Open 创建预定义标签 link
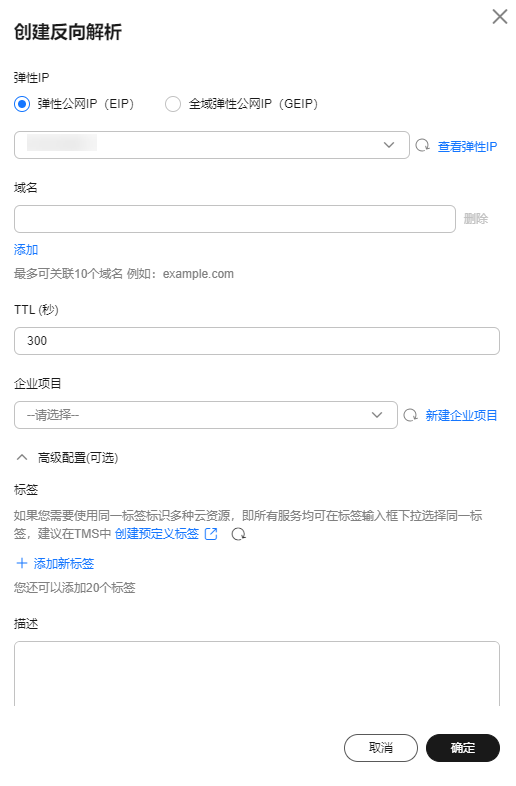This screenshot has height=786, width=516. click(x=157, y=534)
